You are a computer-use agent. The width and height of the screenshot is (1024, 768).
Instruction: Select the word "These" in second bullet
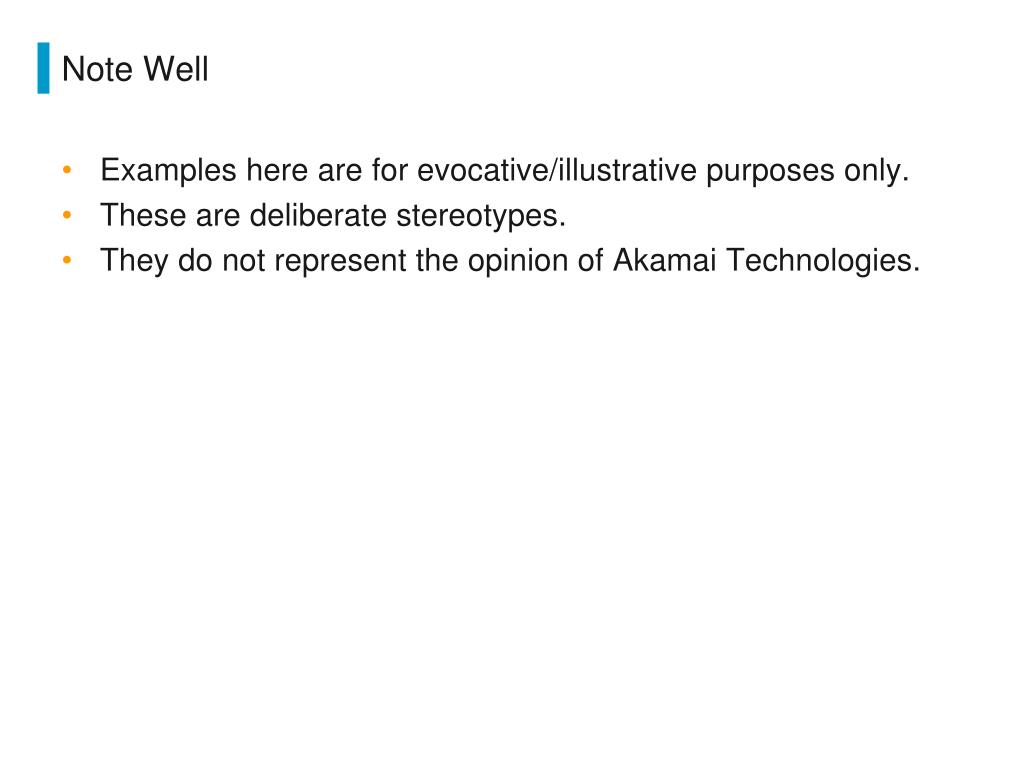[x=143, y=215]
